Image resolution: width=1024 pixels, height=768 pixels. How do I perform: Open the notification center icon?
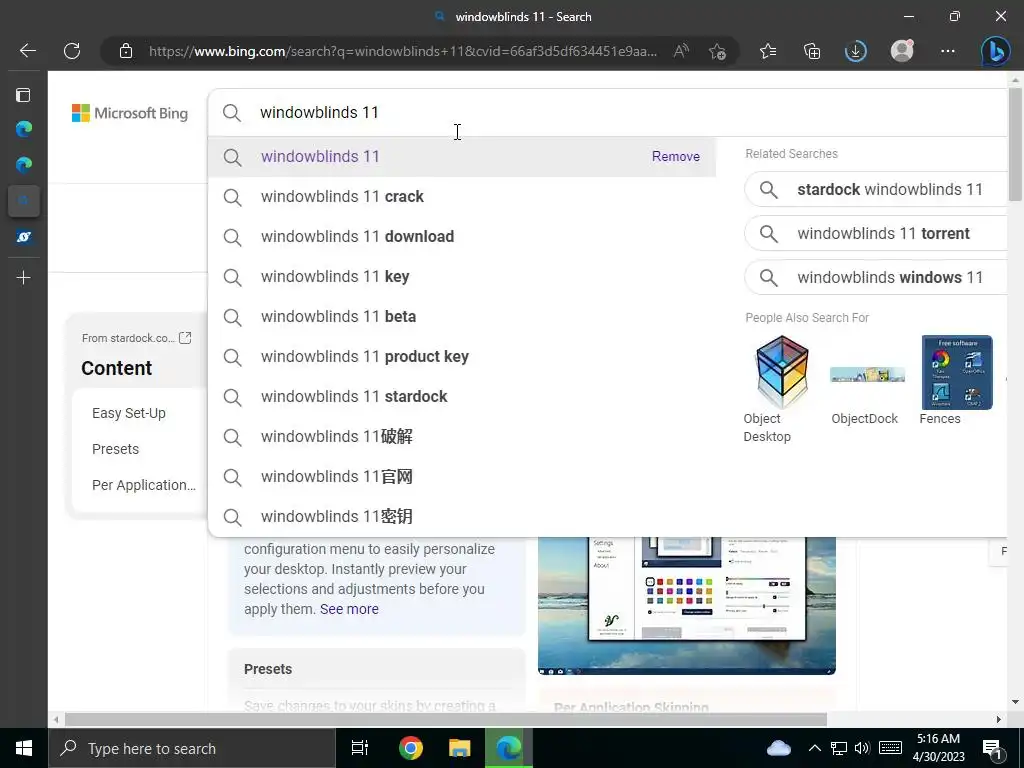(x=992, y=750)
